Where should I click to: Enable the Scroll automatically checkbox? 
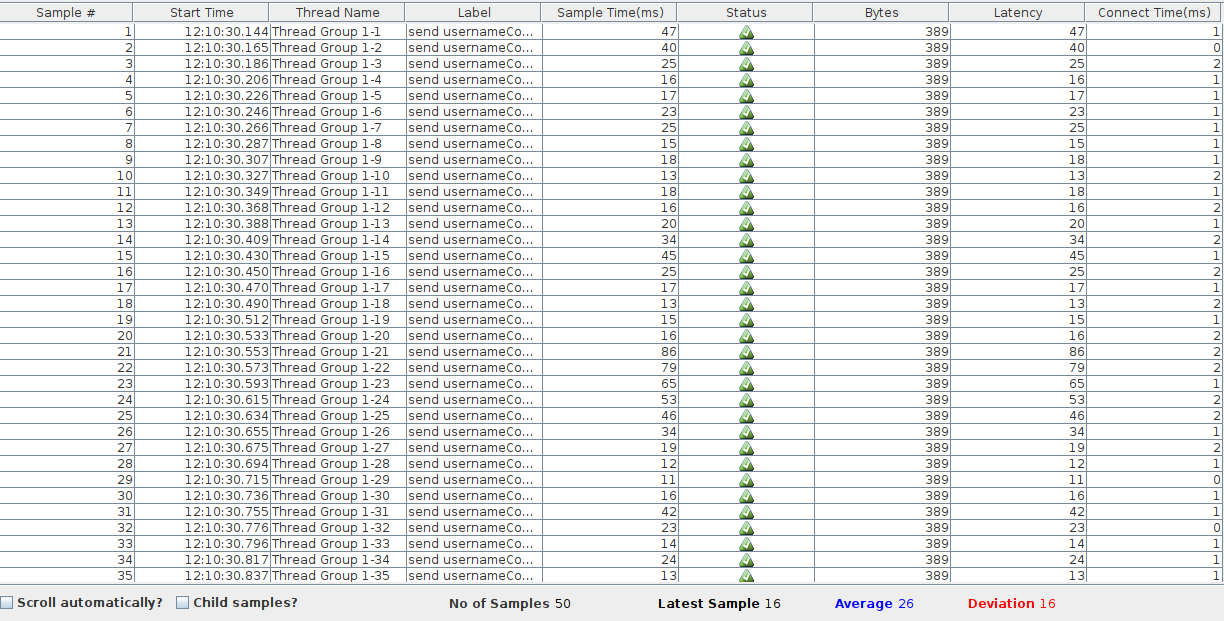(x=7, y=603)
